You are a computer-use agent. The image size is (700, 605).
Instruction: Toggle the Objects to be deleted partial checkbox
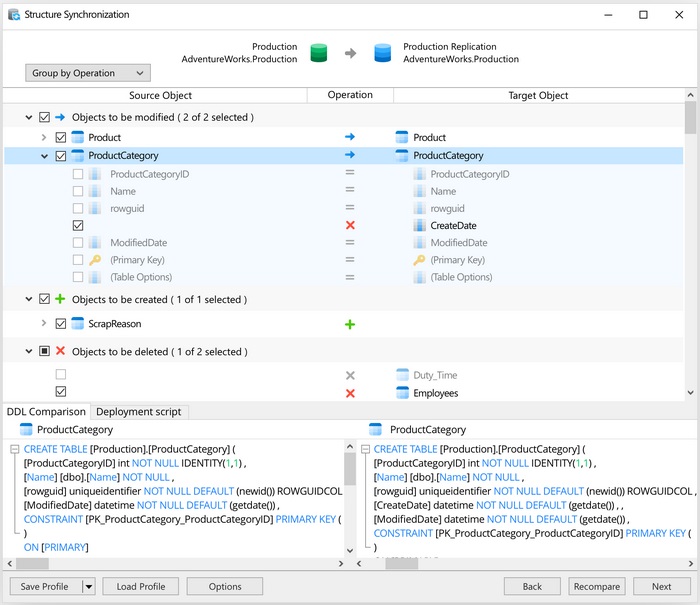pyautogui.click(x=44, y=351)
